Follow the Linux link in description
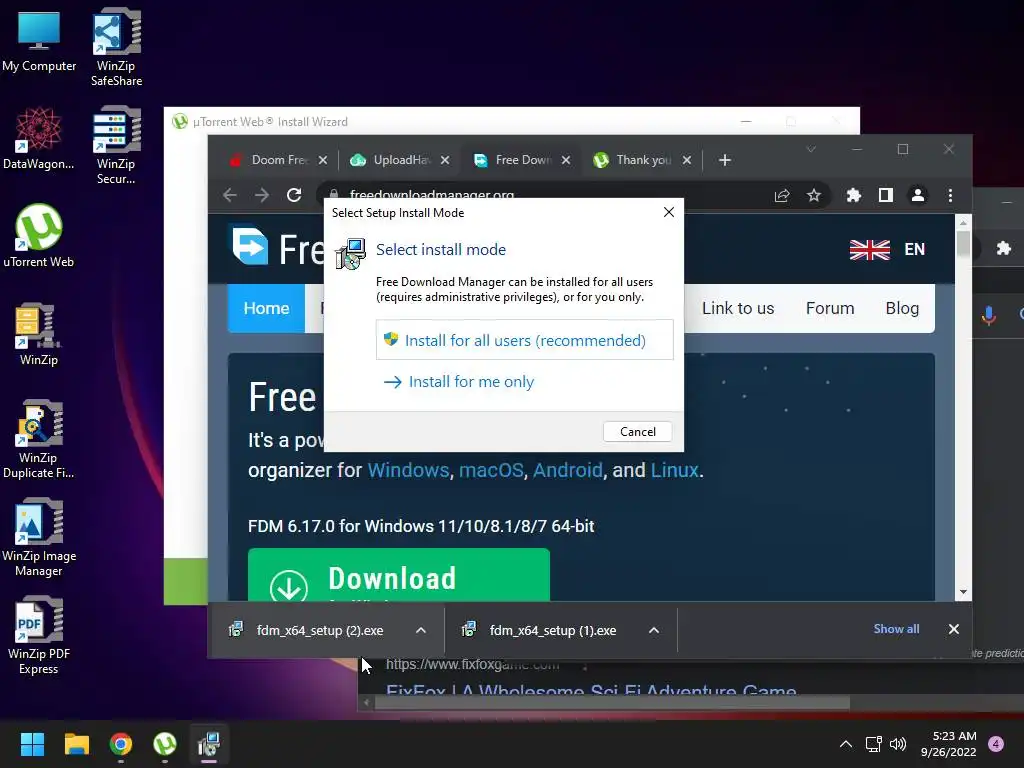The height and width of the screenshot is (768, 1024). coord(675,470)
